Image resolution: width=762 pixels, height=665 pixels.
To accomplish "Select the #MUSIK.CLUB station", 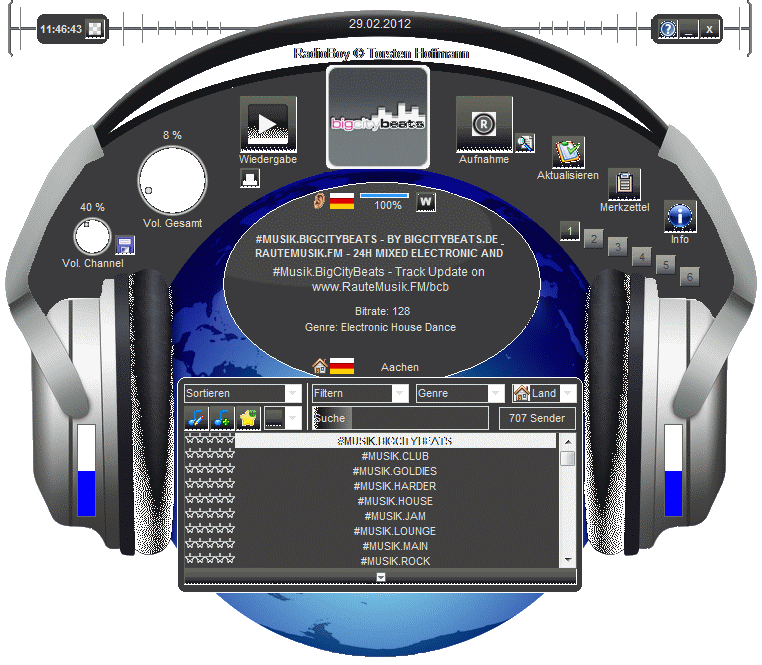I will point(395,456).
